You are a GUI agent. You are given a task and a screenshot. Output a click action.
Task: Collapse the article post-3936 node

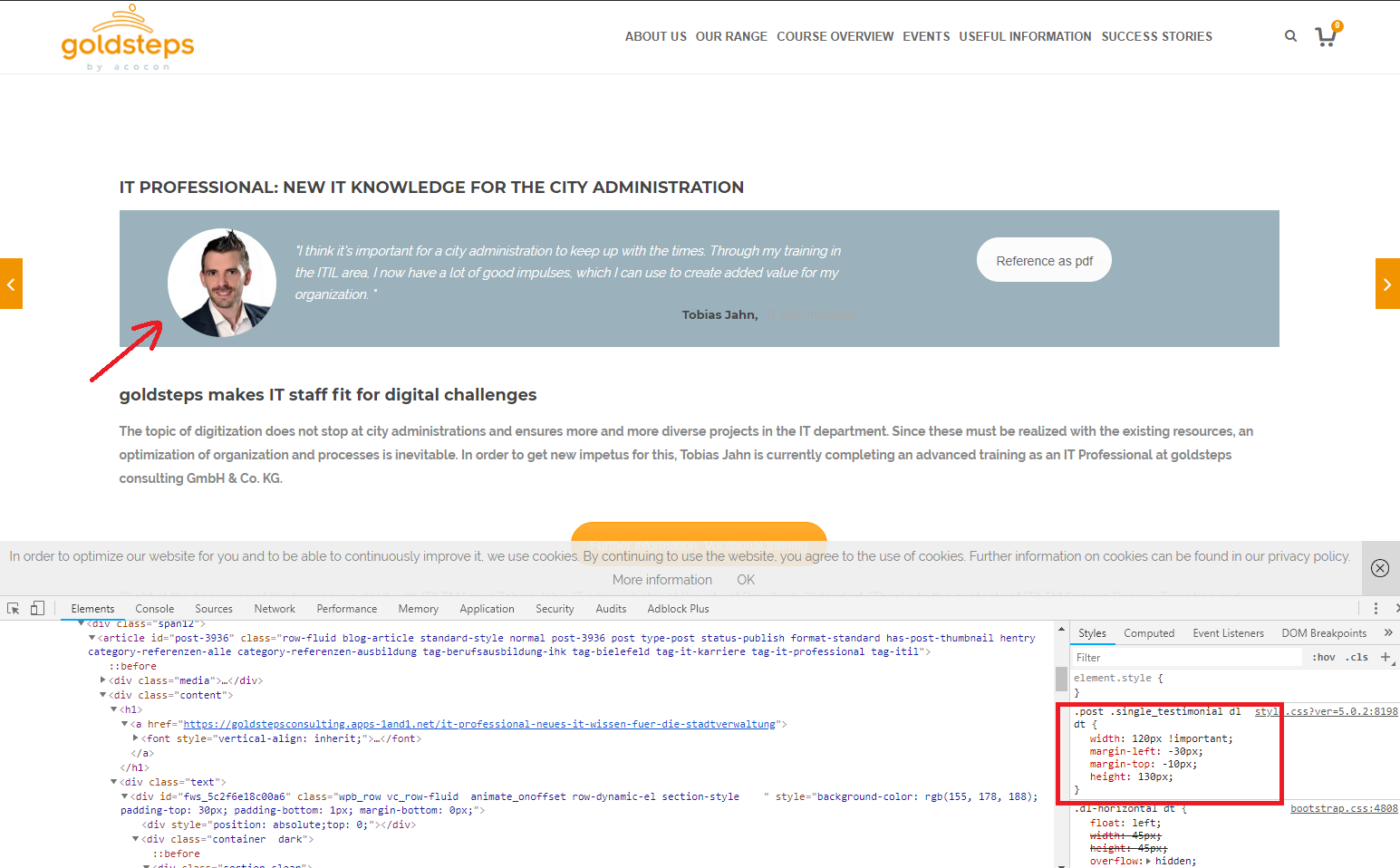92,638
